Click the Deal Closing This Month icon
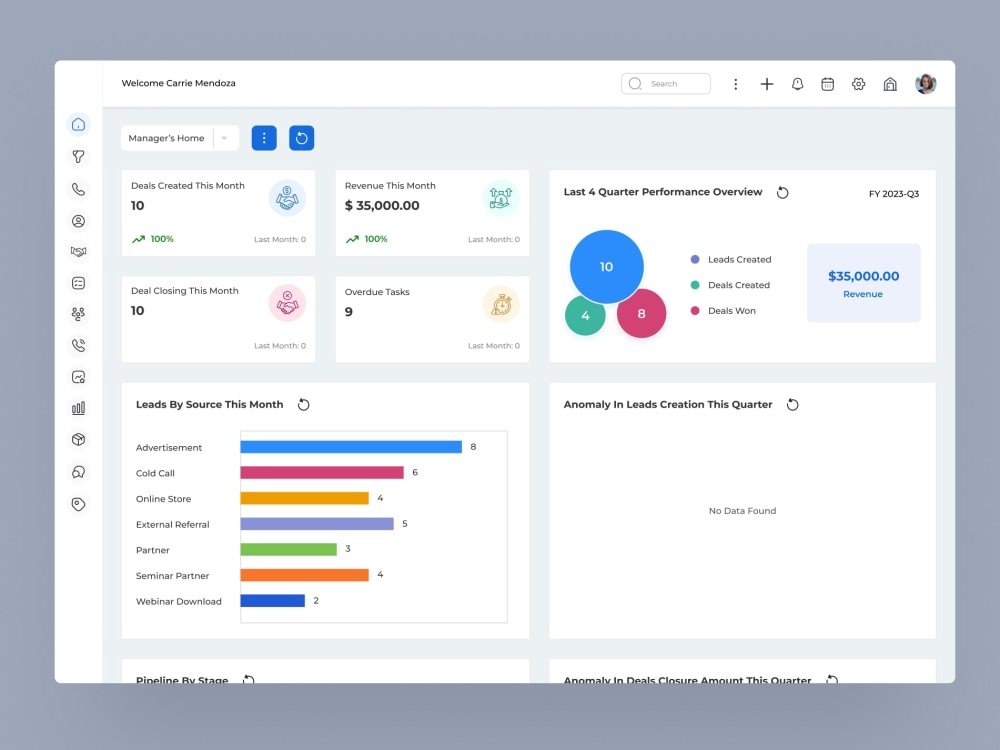This screenshot has width=1000, height=750. (x=287, y=303)
